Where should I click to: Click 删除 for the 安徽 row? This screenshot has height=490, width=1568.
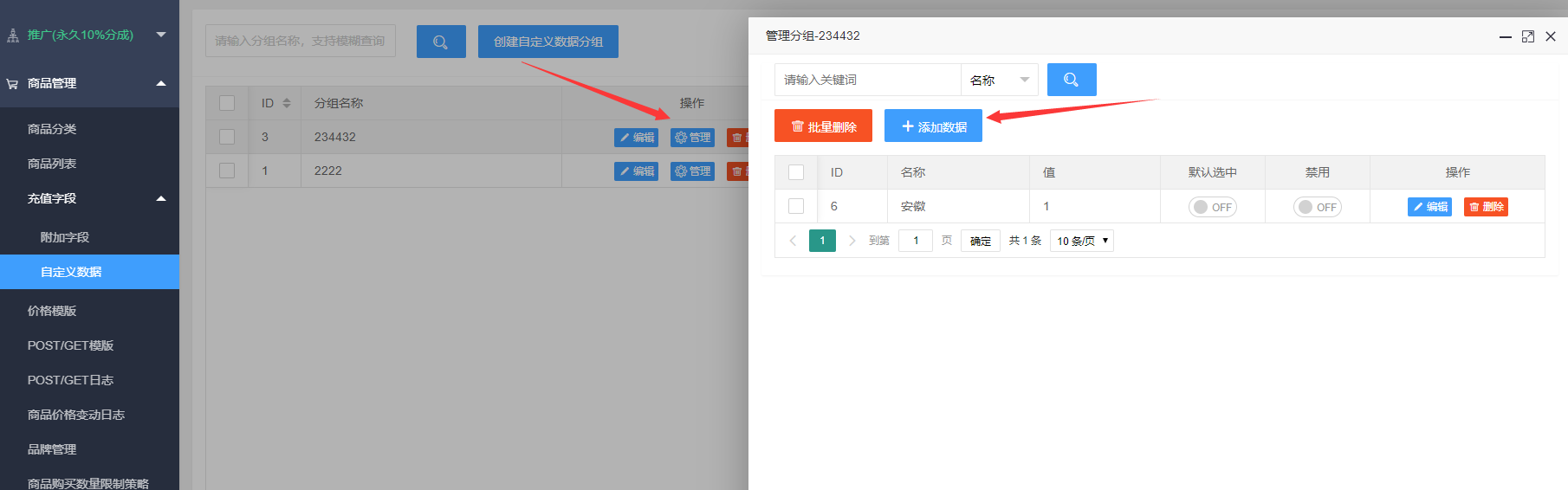click(1486, 207)
